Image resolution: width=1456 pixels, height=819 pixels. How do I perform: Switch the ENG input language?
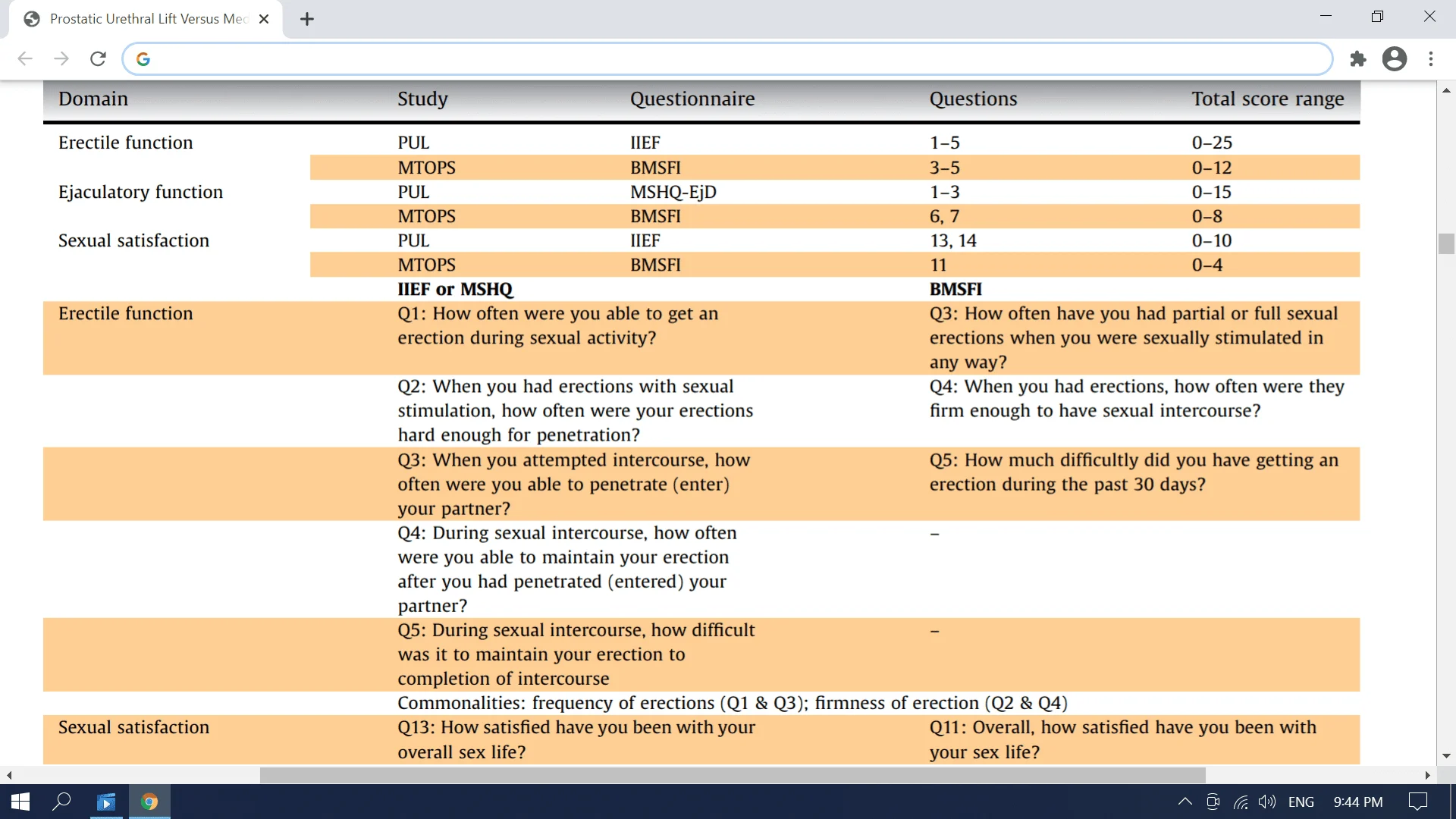pos(1301,802)
